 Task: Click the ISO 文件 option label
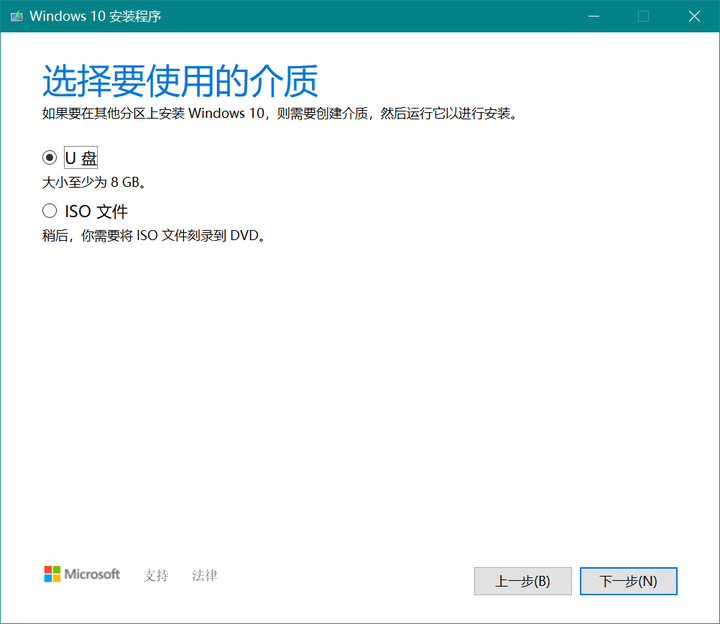tap(96, 211)
